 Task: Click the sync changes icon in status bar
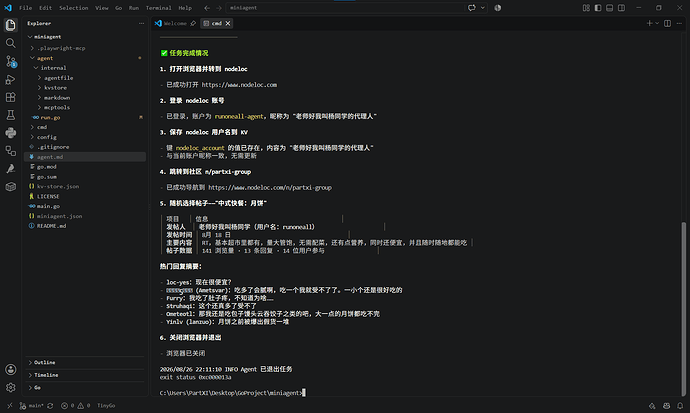(x=50, y=406)
